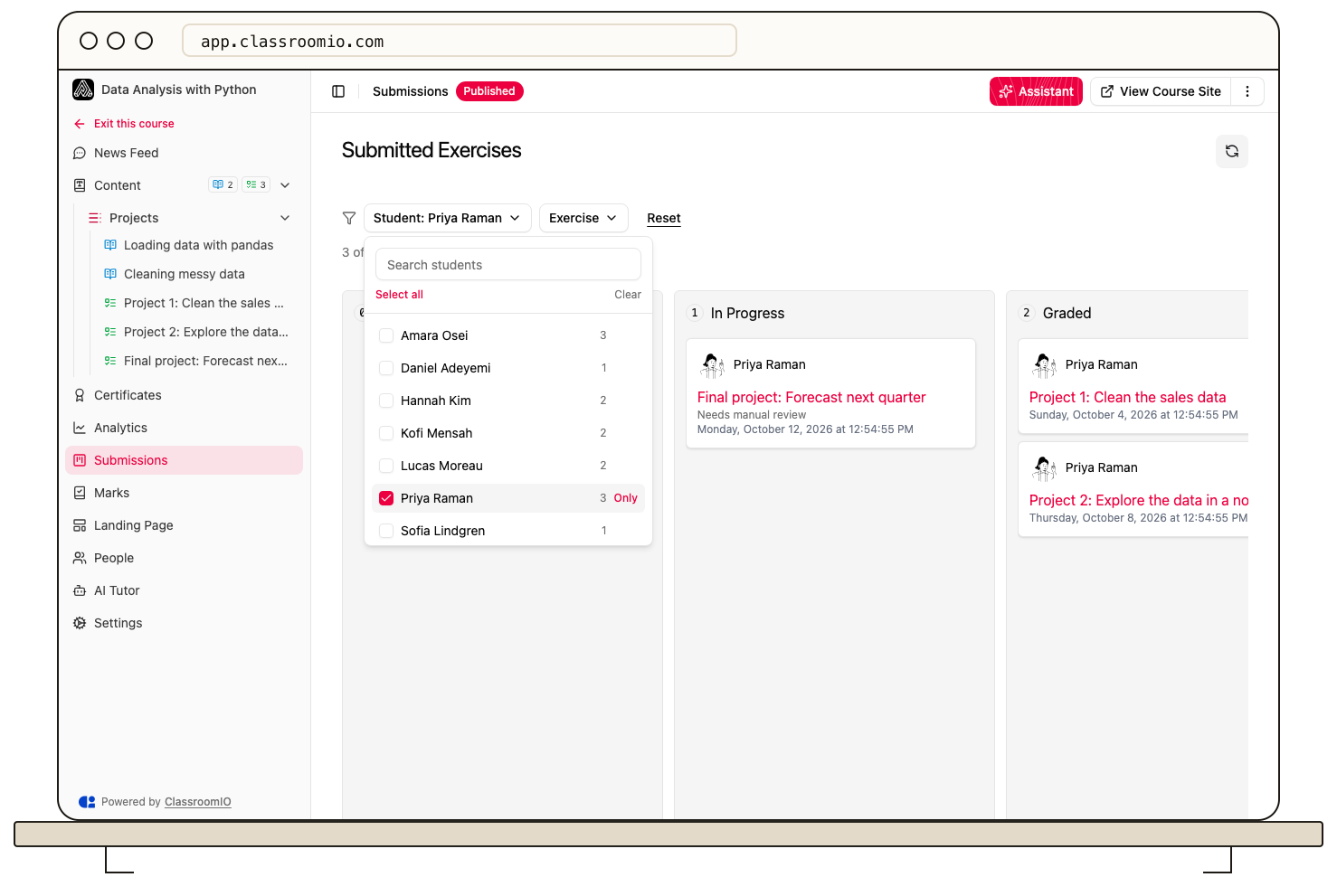Click the Marks sidebar icon
The image size is (1337, 896).
tap(80, 493)
